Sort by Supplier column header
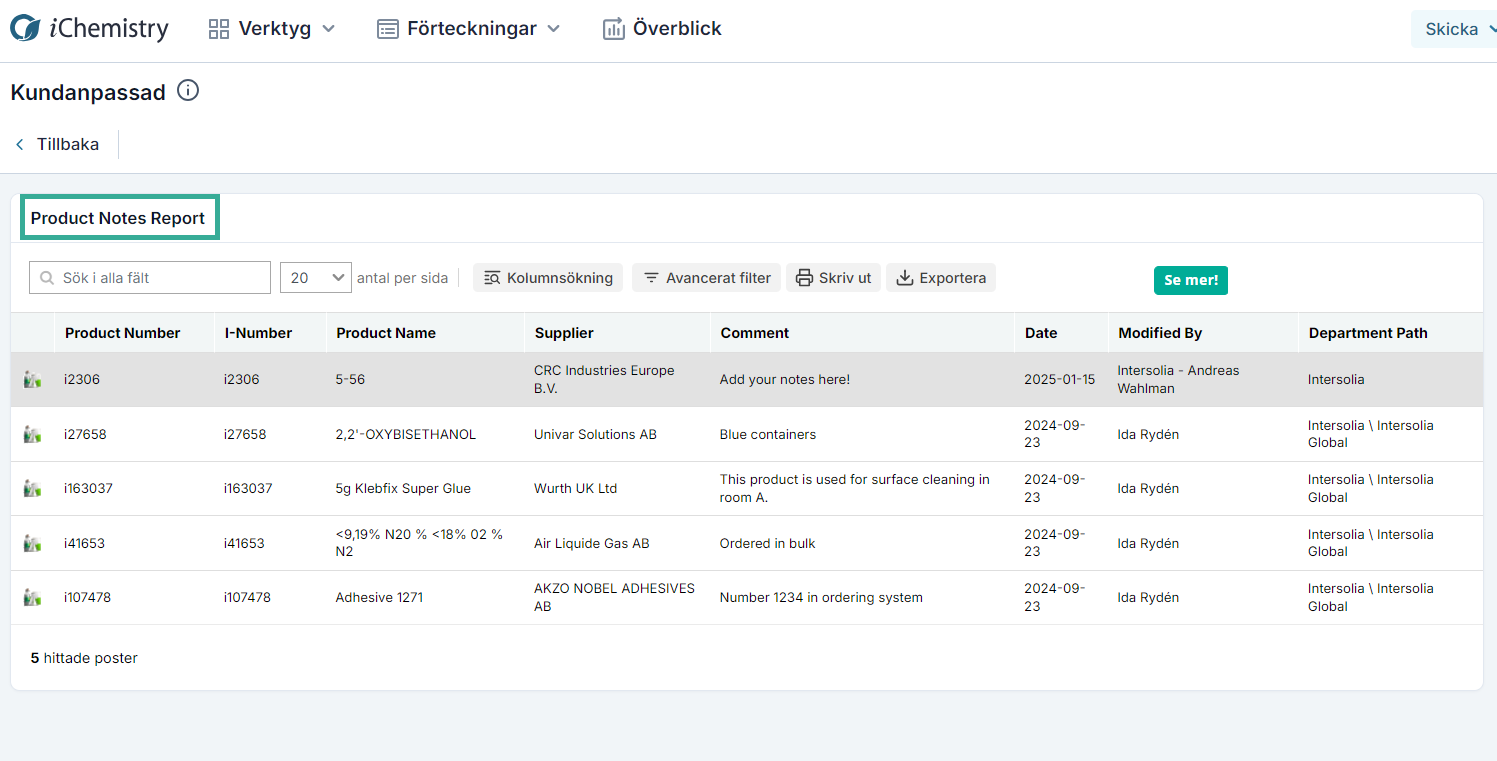The height and width of the screenshot is (761, 1497). [564, 333]
